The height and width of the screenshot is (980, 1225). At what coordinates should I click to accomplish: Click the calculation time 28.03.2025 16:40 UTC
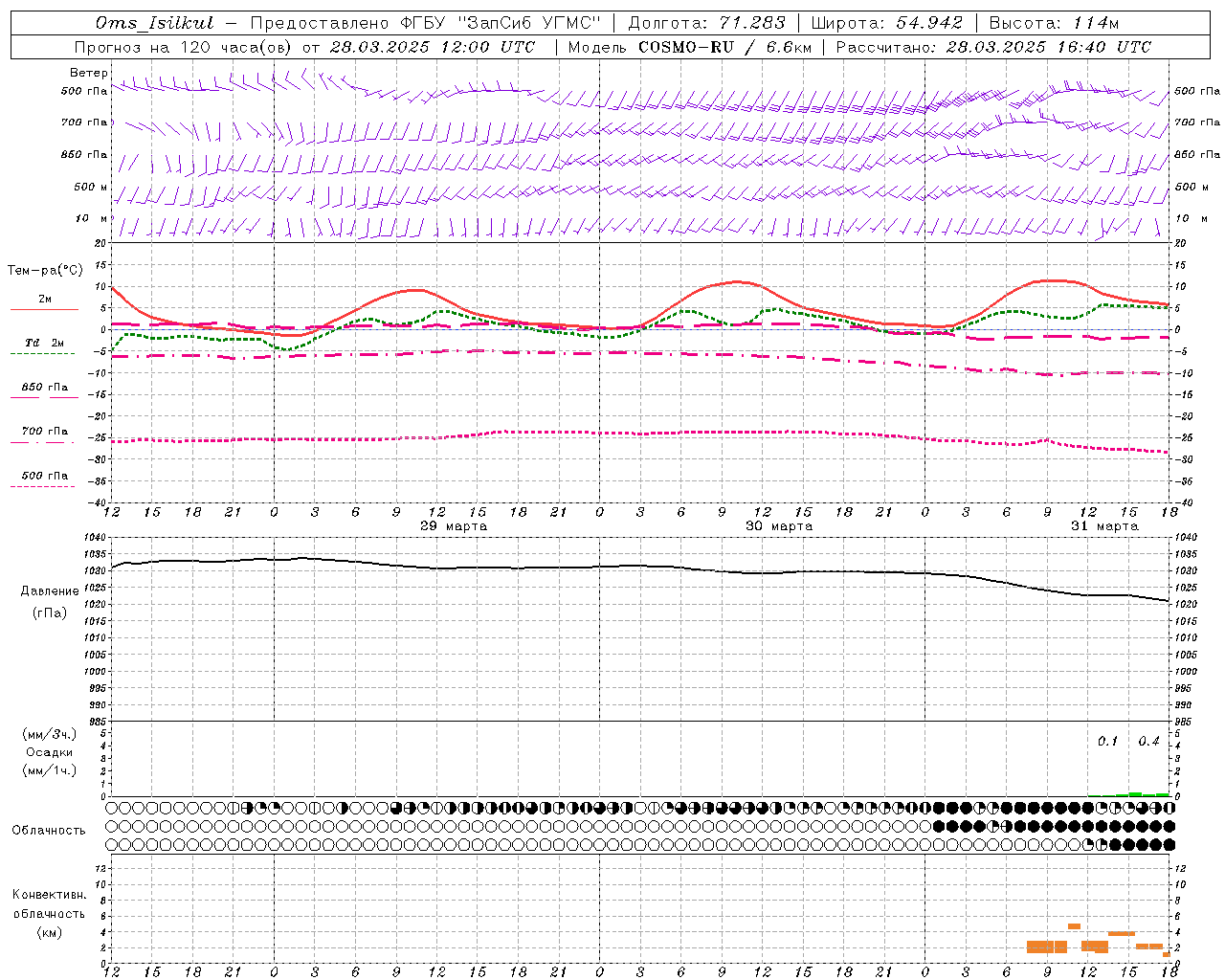tap(1048, 47)
